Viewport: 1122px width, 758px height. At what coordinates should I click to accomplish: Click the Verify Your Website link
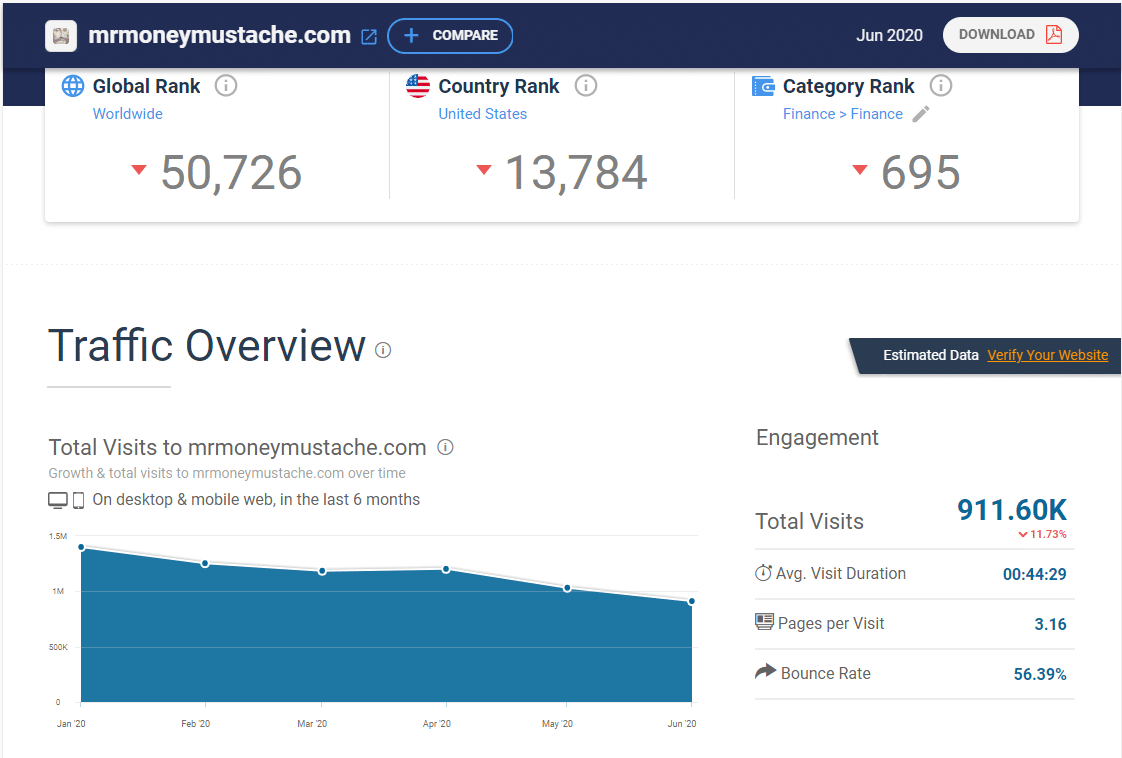coord(1048,355)
